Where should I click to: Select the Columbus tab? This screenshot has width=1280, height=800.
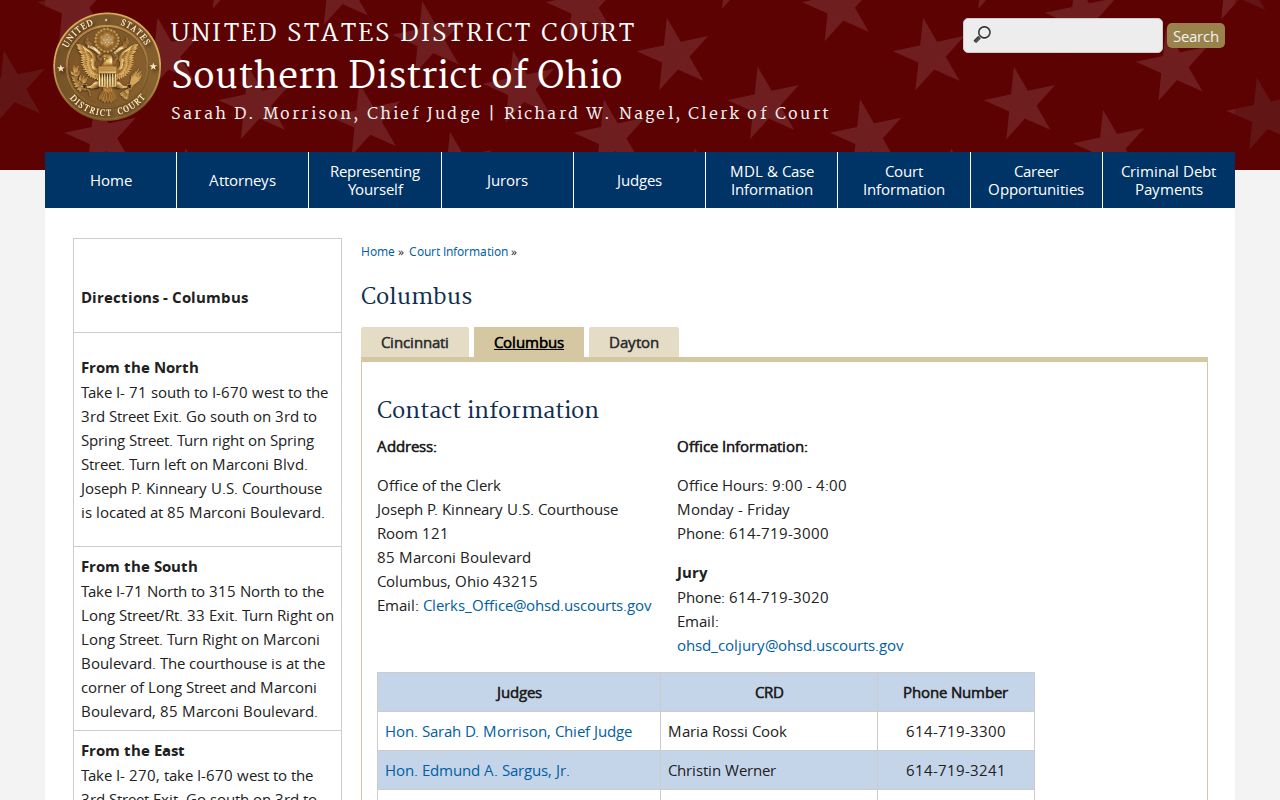point(529,342)
